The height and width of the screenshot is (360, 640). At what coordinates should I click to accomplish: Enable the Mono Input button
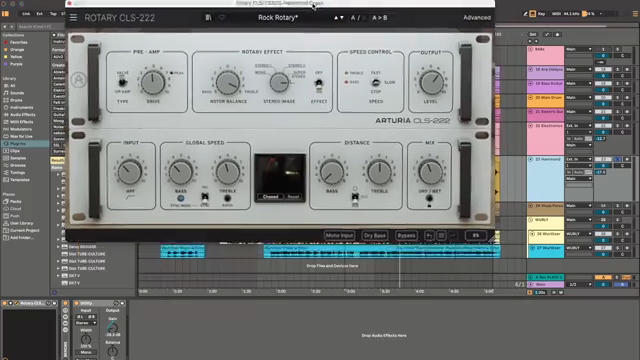tap(340, 236)
